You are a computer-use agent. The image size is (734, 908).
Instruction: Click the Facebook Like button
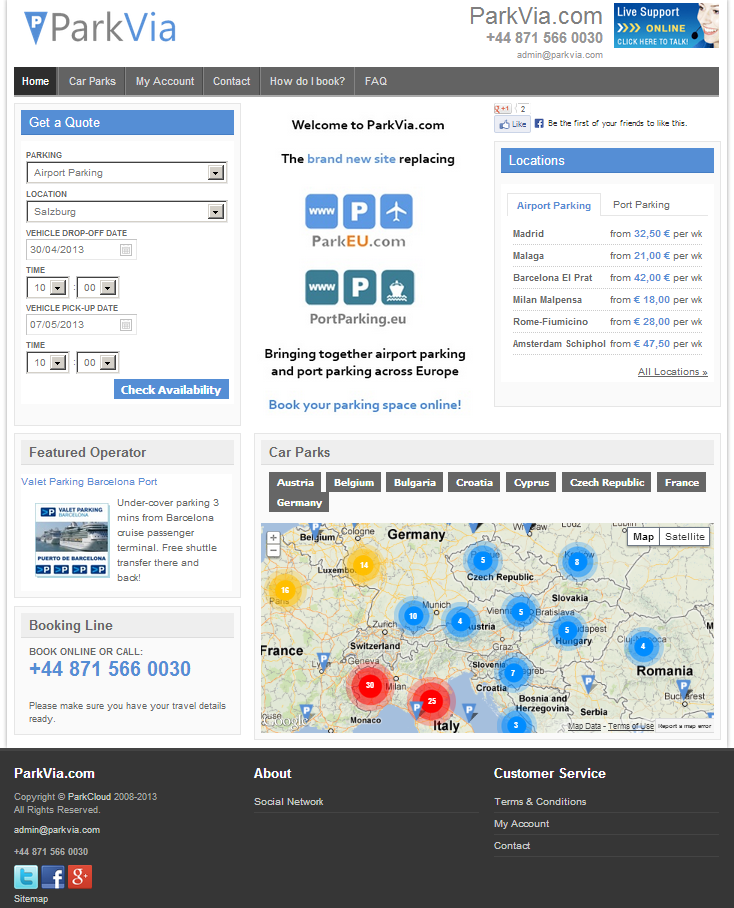pos(512,124)
